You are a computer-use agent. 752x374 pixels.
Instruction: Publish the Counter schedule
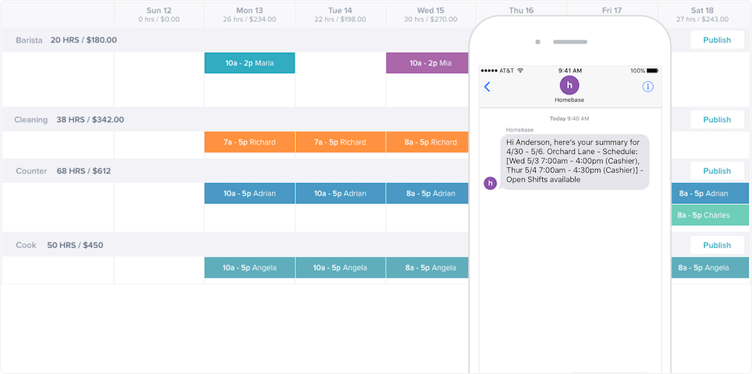717,171
